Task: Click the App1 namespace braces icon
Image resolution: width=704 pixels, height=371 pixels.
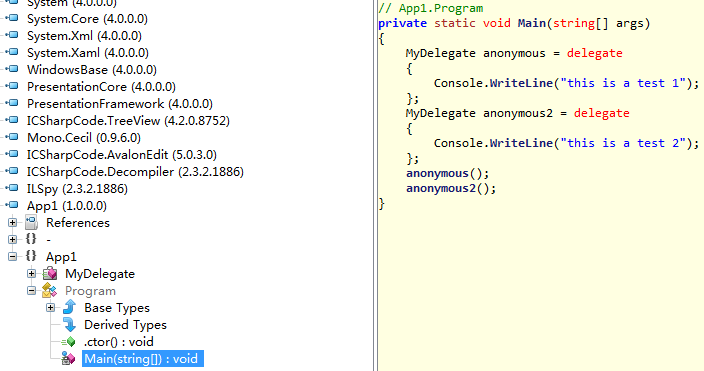Action: 31,256
